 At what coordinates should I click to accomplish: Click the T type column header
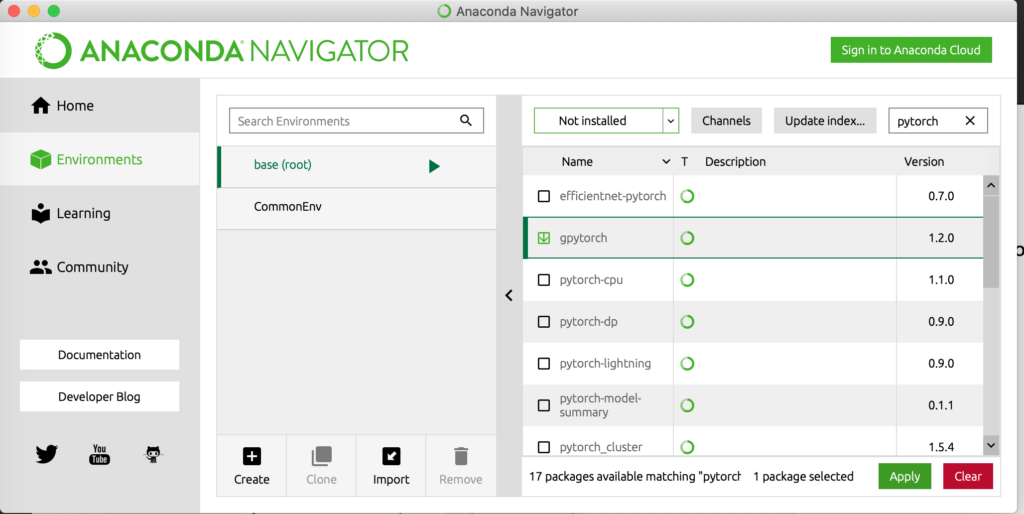coord(684,161)
